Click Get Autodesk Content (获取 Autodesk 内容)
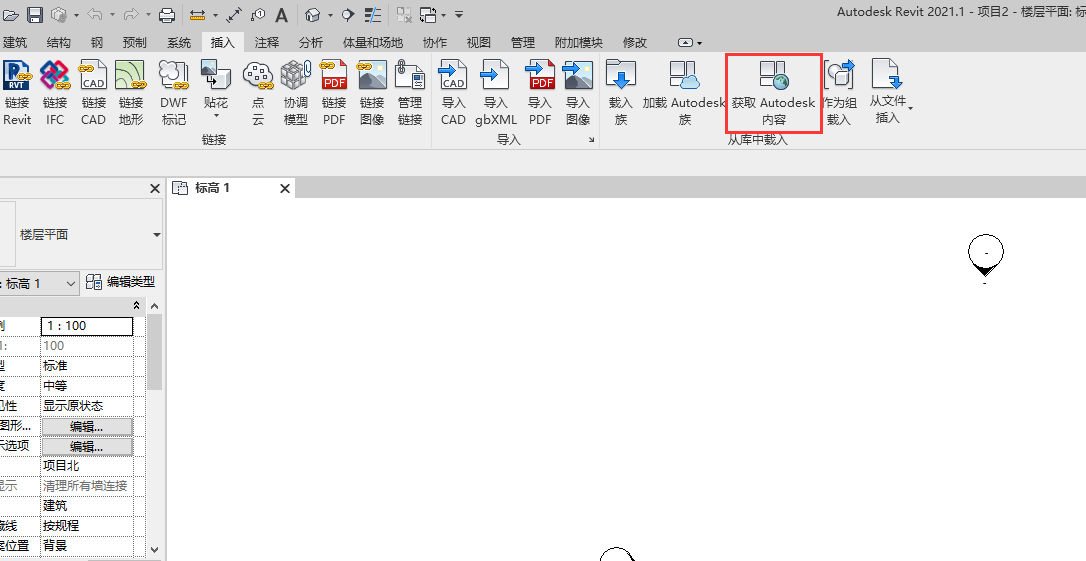 (x=774, y=92)
